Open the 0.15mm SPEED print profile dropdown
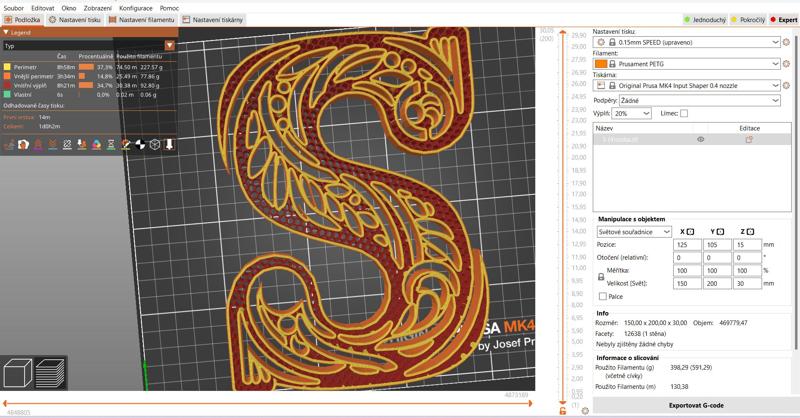The height and width of the screenshot is (418, 800). pyautogui.click(x=687, y=42)
